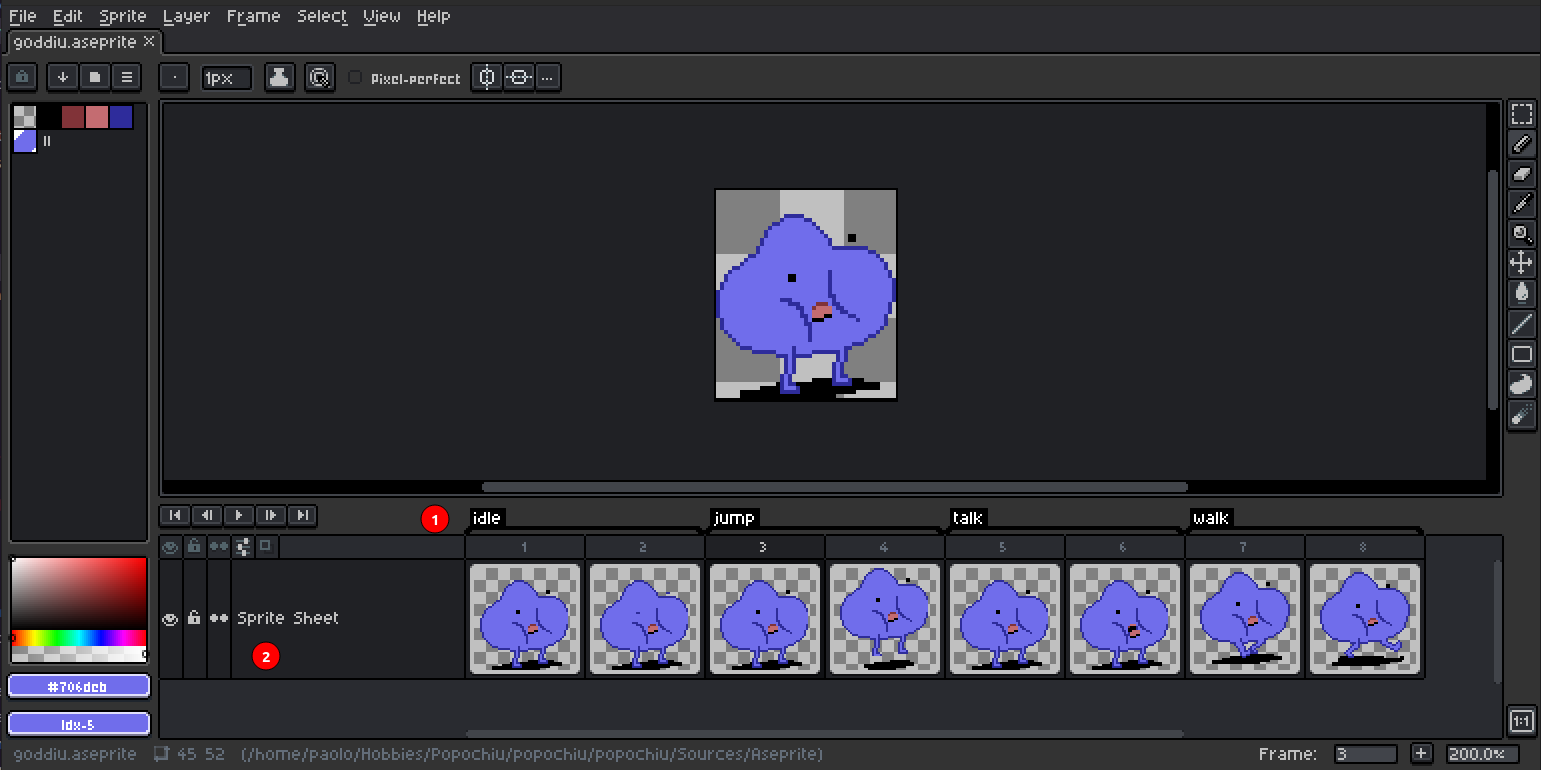Select the Eraser tool
The width and height of the screenshot is (1541, 770).
tap(1521, 174)
